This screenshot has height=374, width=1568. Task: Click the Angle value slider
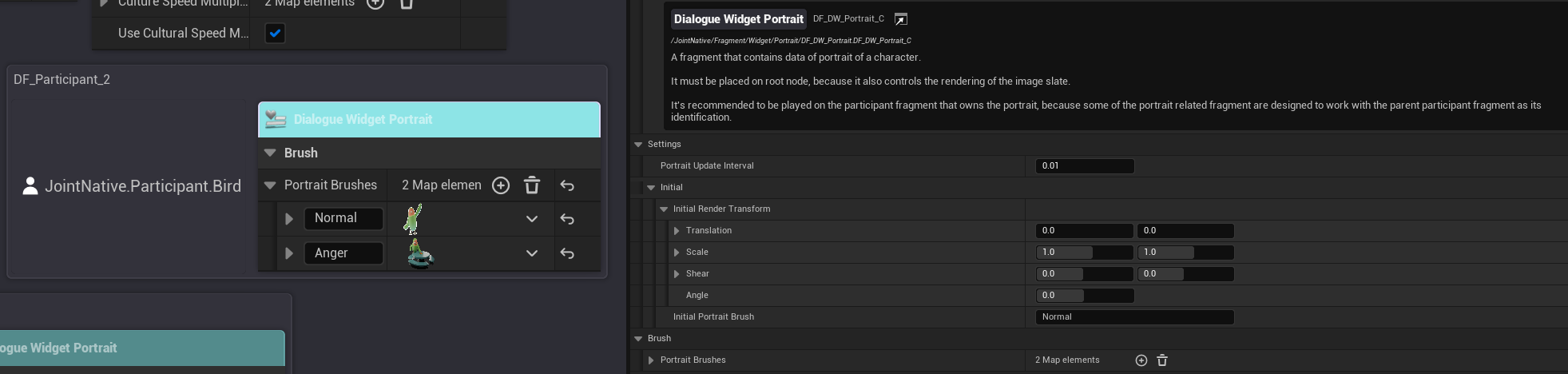(x=1084, y=296)
